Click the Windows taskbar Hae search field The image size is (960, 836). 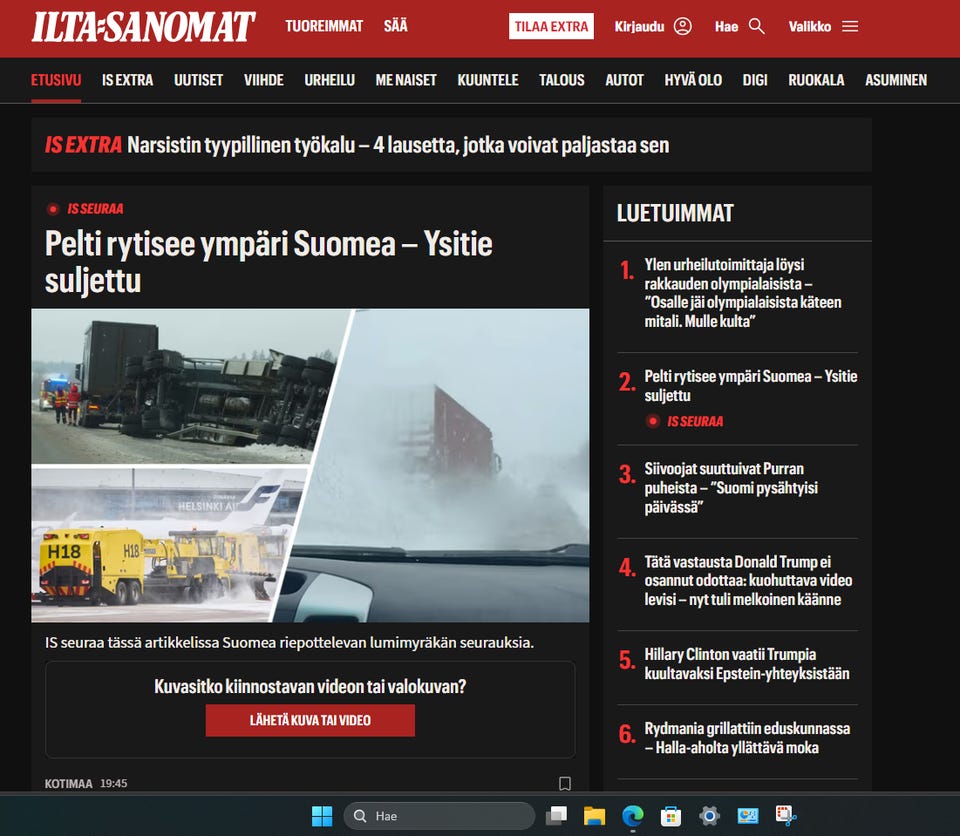coord(440,816)
